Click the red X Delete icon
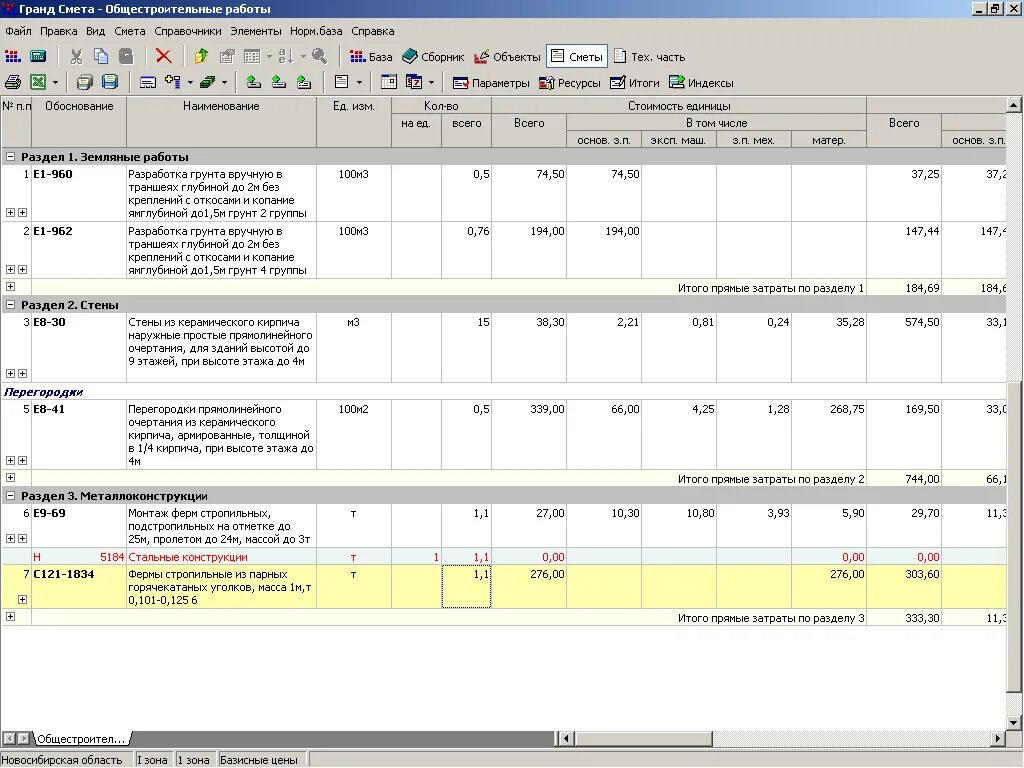This screenshot has width=1024, height=768. tap(163, 57)
